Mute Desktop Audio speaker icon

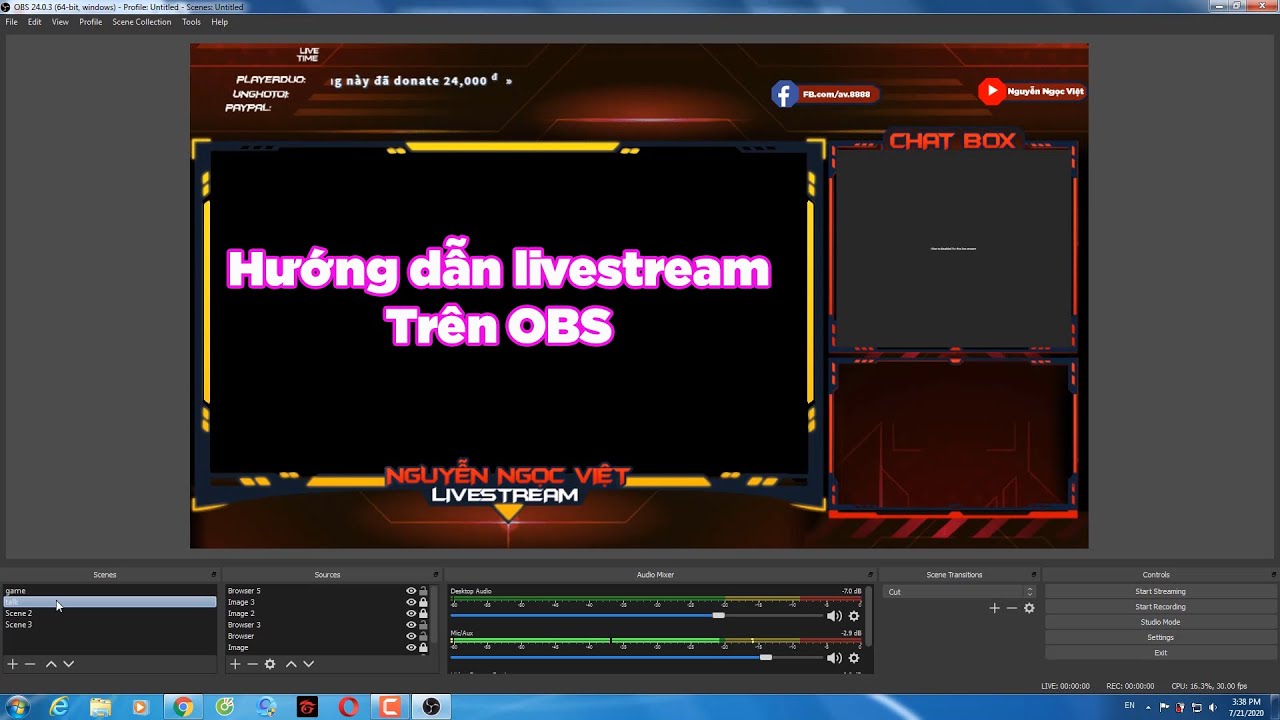click(834, 616)
